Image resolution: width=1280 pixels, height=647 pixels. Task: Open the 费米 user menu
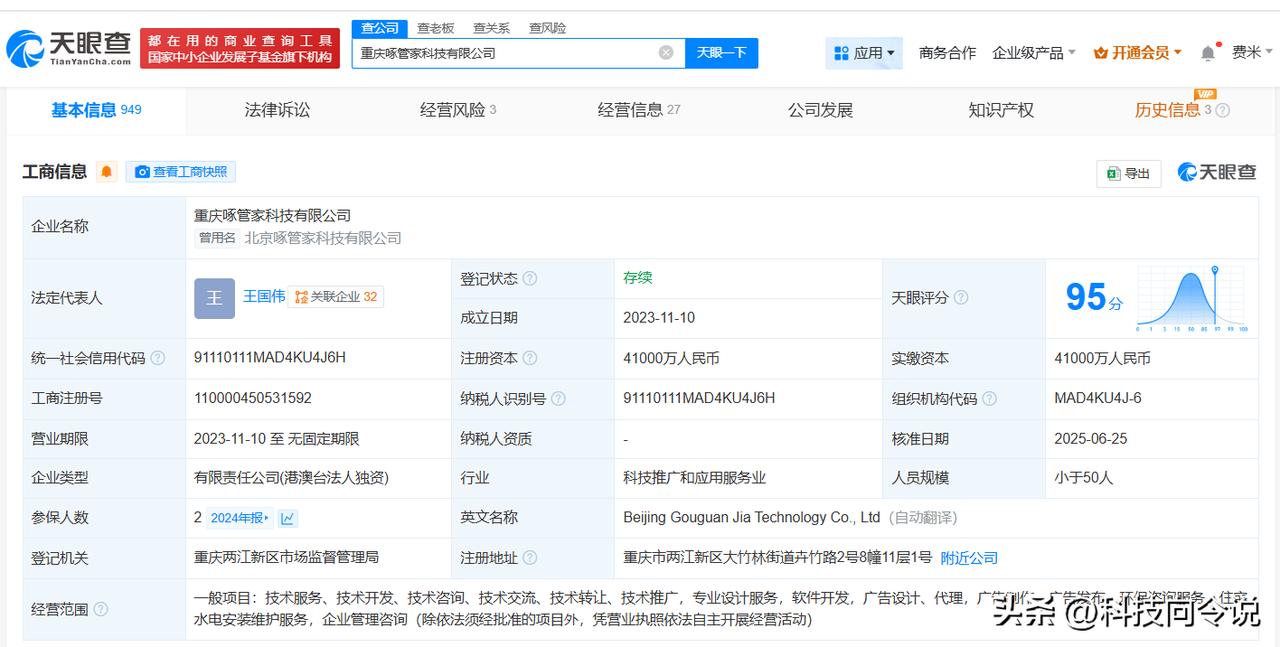coord(1252,53)
